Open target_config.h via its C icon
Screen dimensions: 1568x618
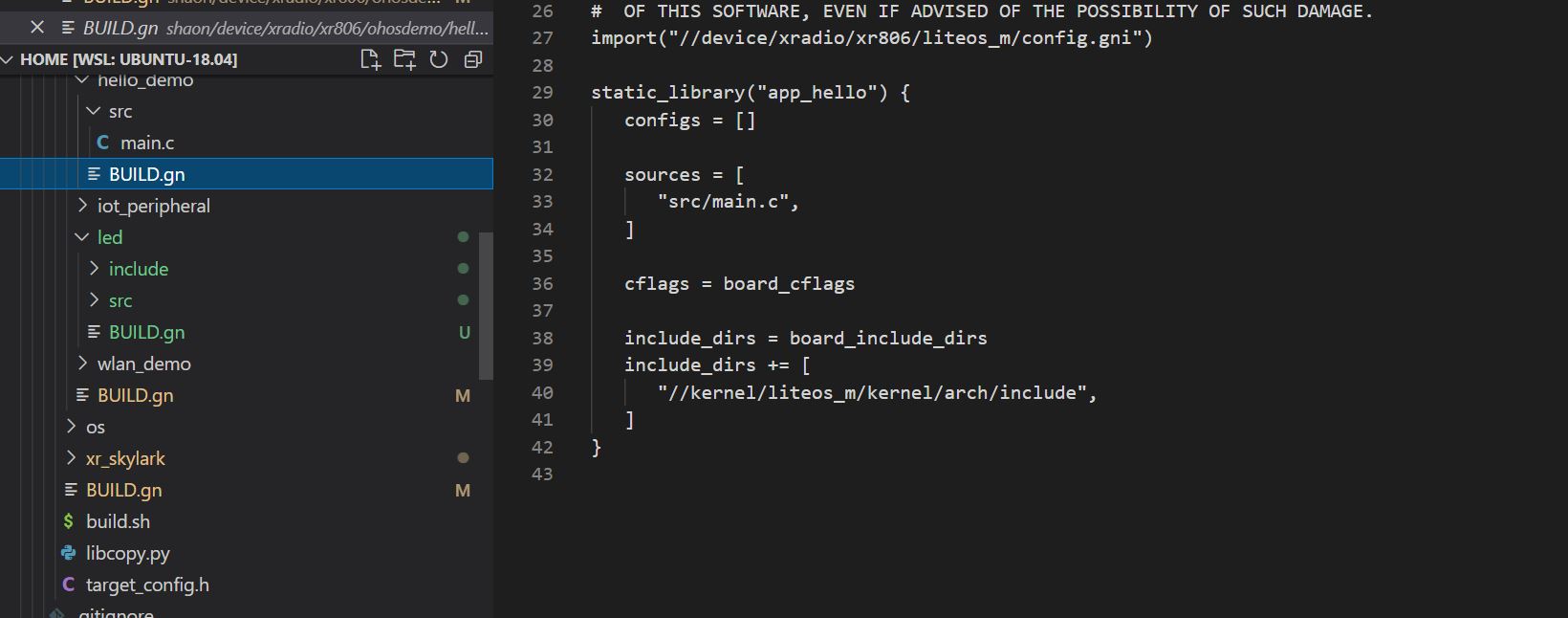(x=69, y=585)
